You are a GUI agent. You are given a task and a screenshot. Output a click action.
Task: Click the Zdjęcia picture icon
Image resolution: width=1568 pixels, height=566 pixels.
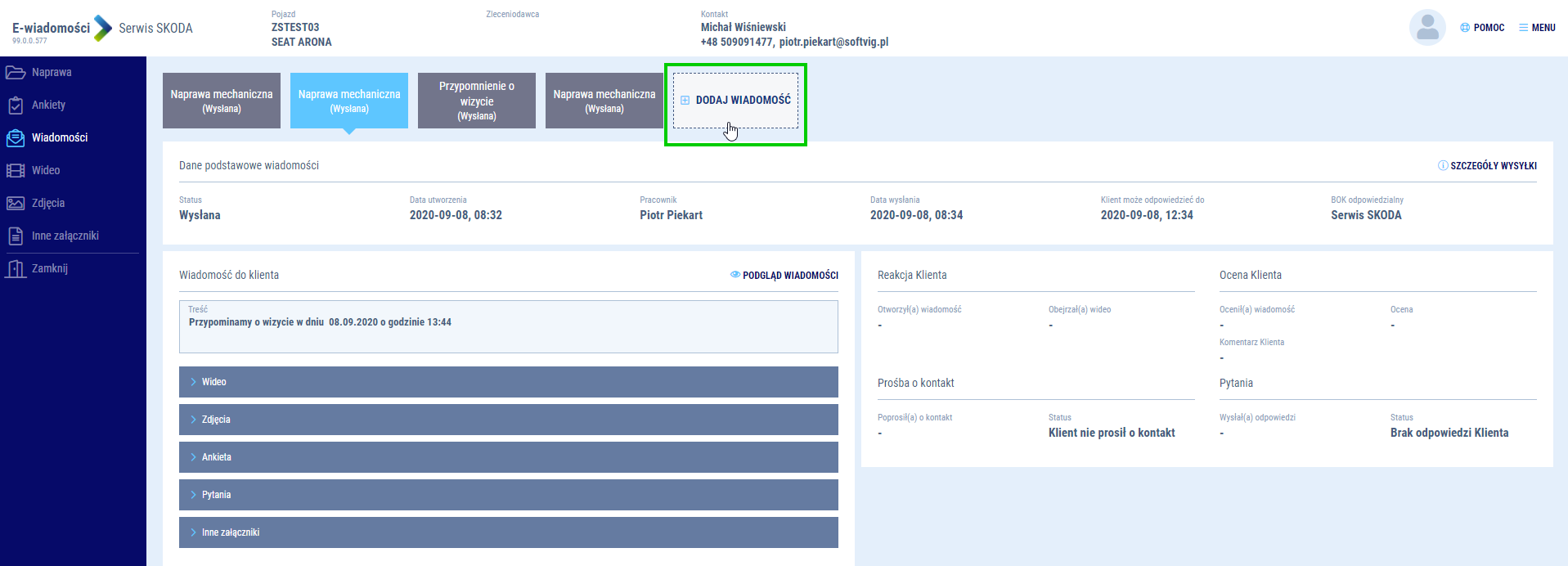point(16,204)
